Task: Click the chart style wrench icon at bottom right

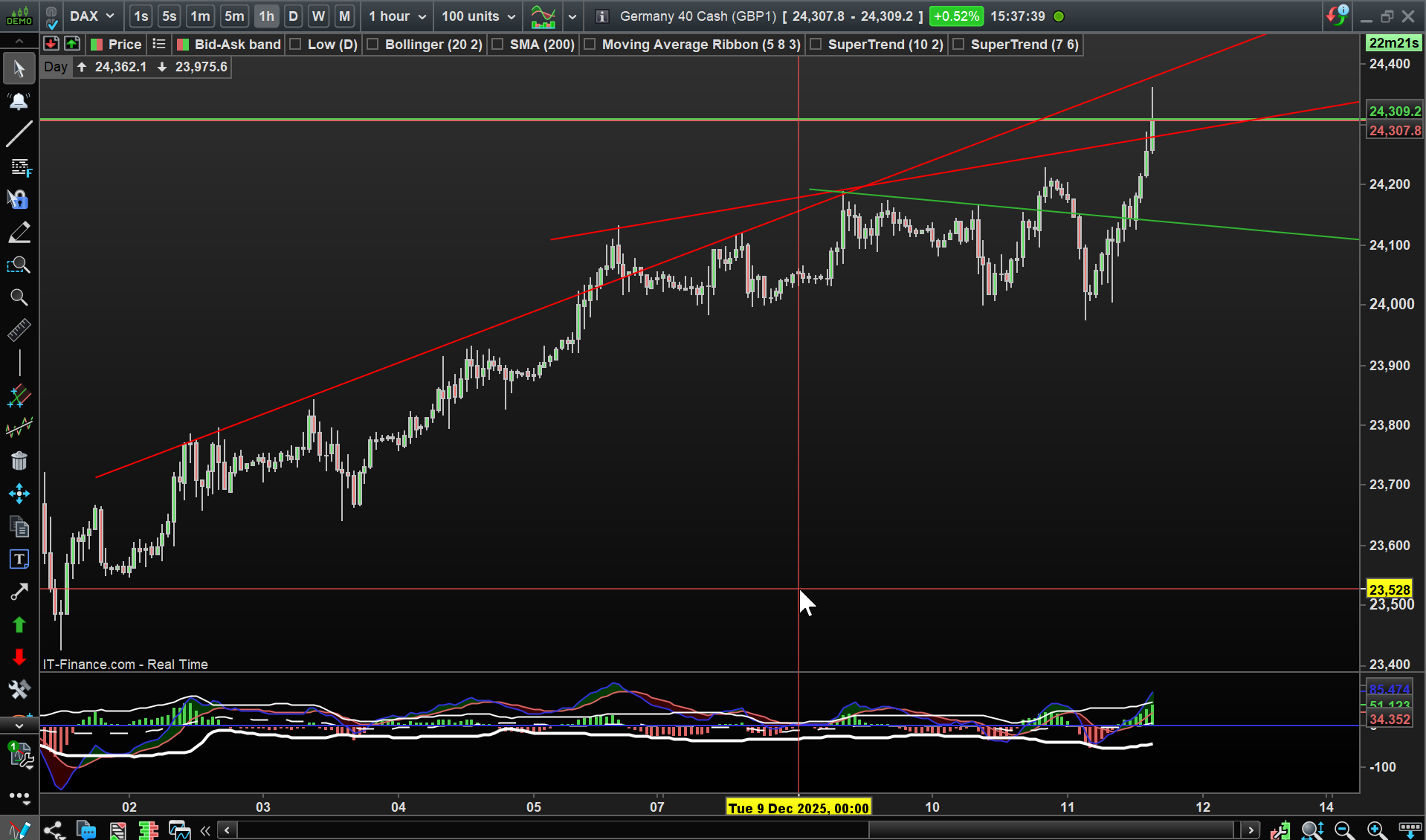Action: 1280,830
